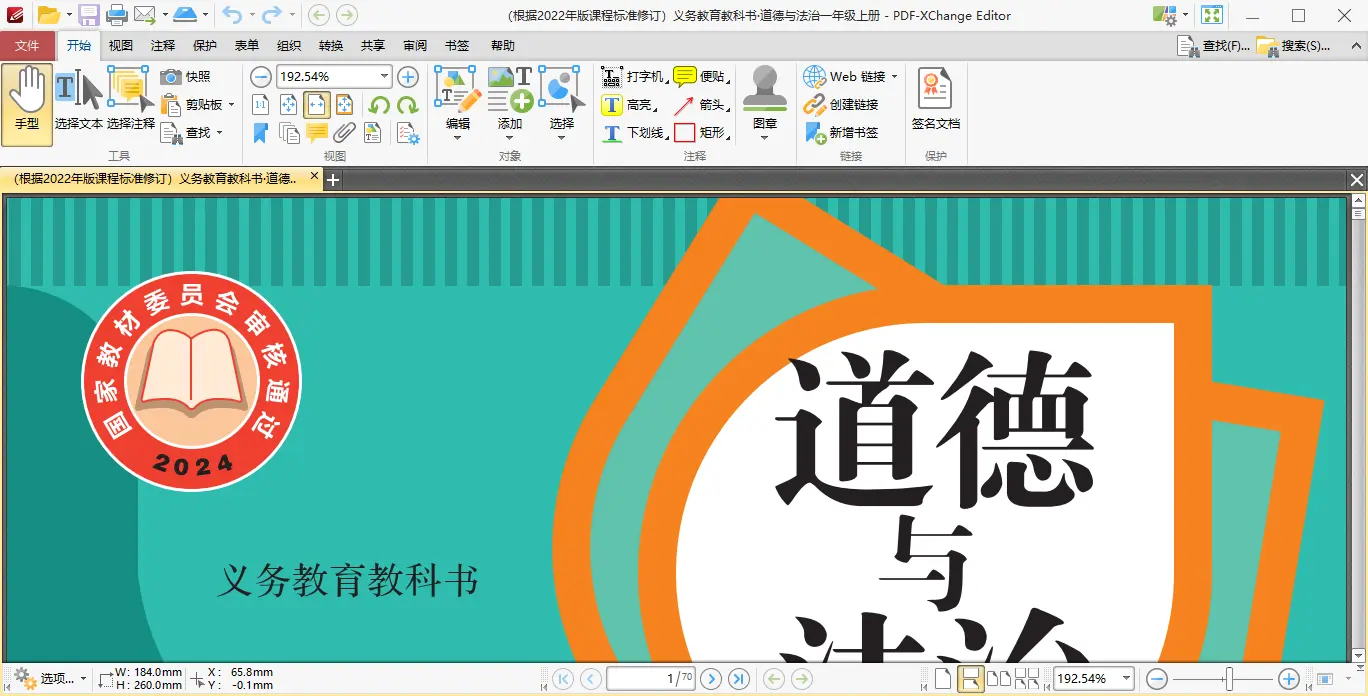The image size is (1368, 696).
Task: Open the Properties pane gear-list icon
Action: [x=407, y=133]
